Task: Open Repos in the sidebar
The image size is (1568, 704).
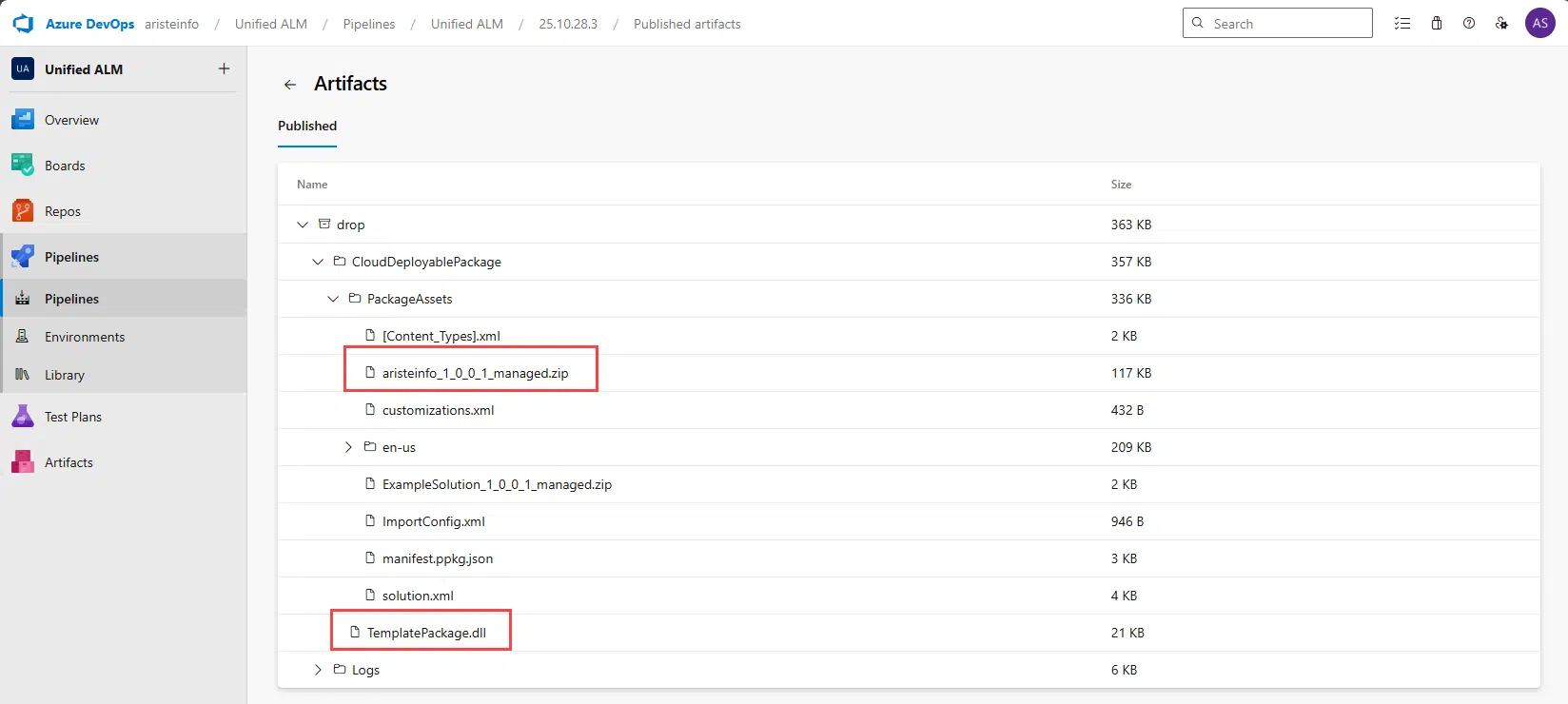Action: tap(63, 211)
